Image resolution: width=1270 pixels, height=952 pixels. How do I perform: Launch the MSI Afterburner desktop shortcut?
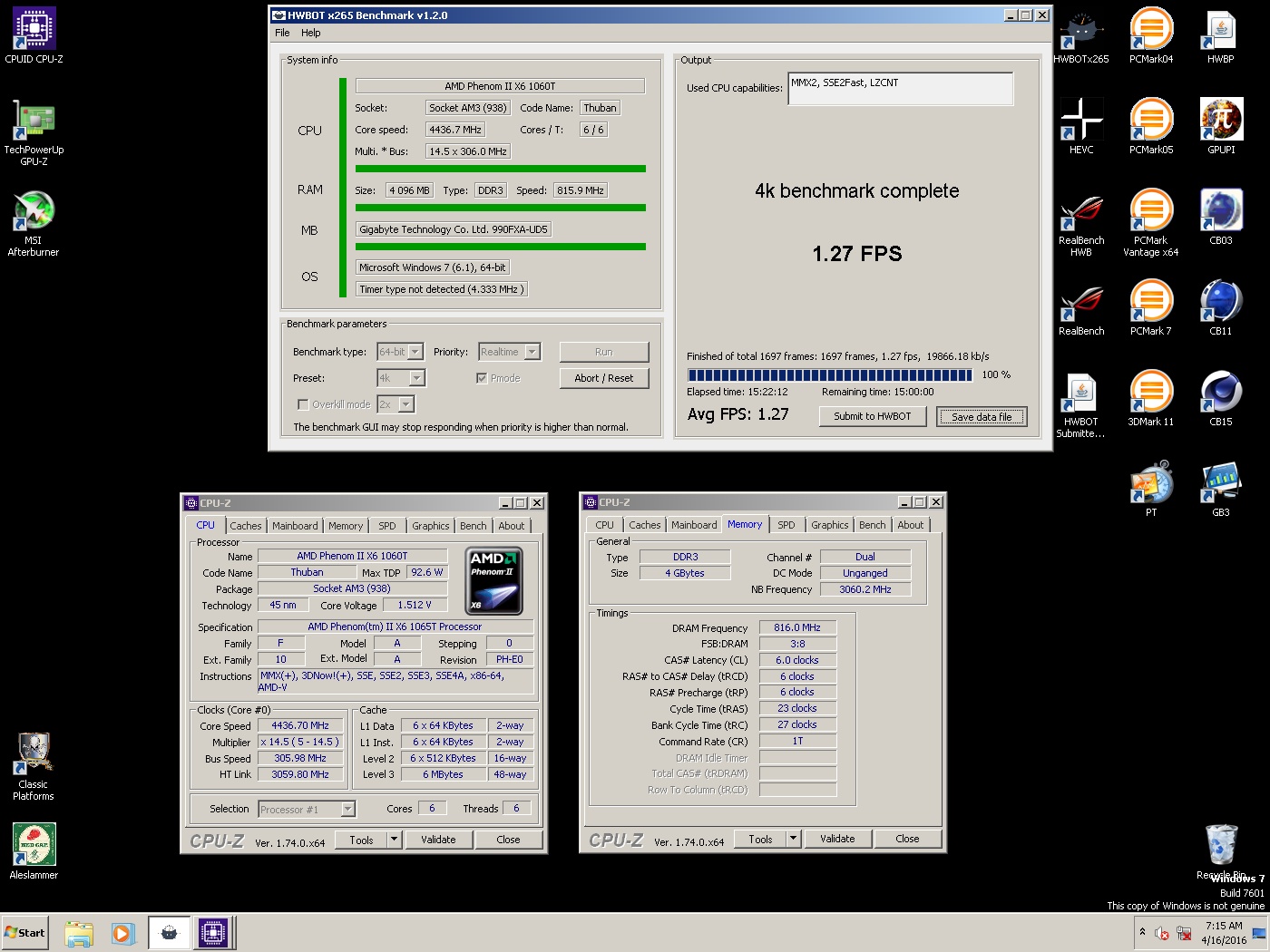point(34,223)
